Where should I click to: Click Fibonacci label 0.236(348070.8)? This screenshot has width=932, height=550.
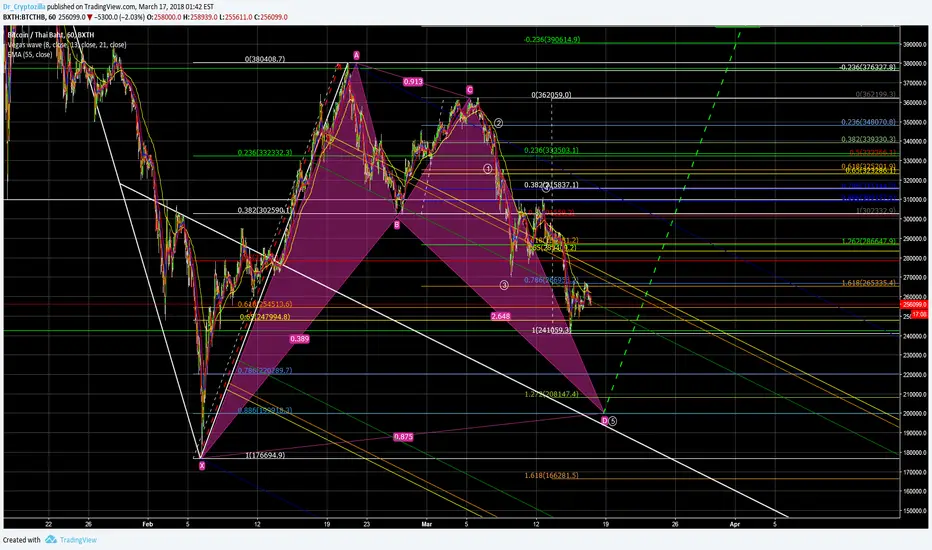click(x=868, y=122)
